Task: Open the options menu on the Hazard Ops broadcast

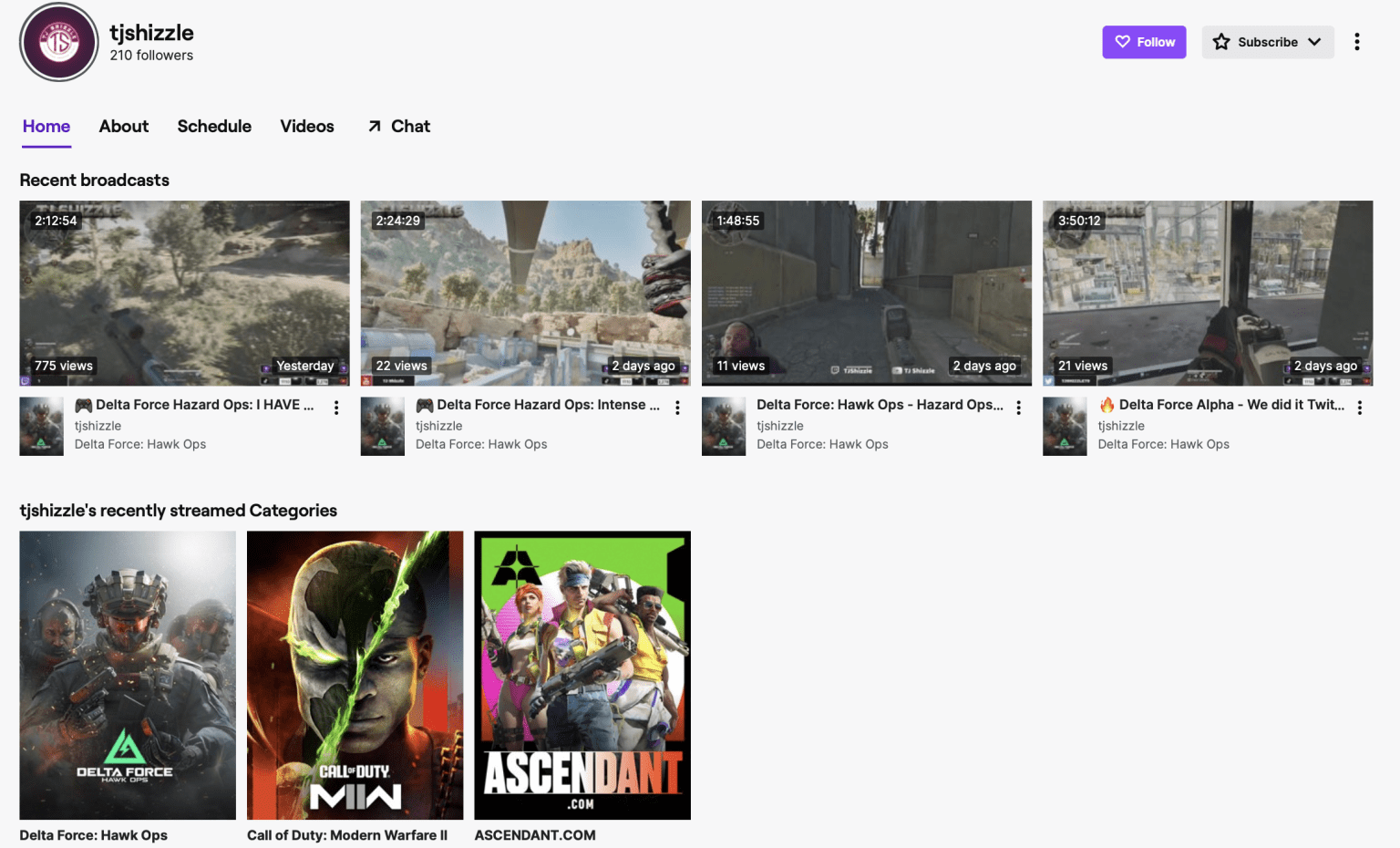Action: click(x=1018, y=408)
